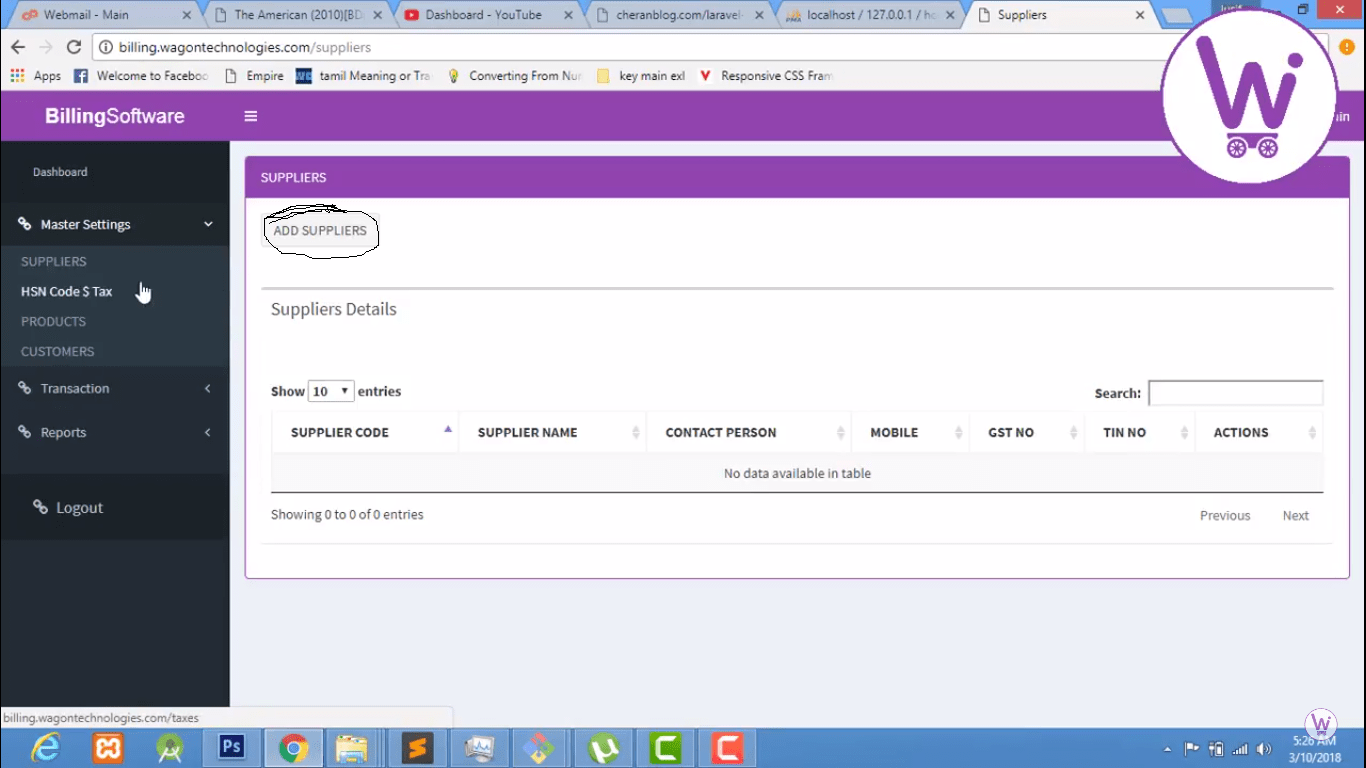
Task: Expand the Transaction menu chevron
Action: pos(208,388)
